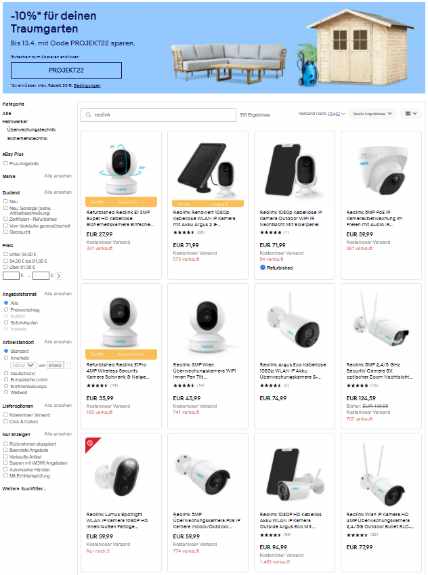Select the Alle category in Kategorie list
This screenshot has height=575, width=428.
pyautogui.click(x=6, y=113)
